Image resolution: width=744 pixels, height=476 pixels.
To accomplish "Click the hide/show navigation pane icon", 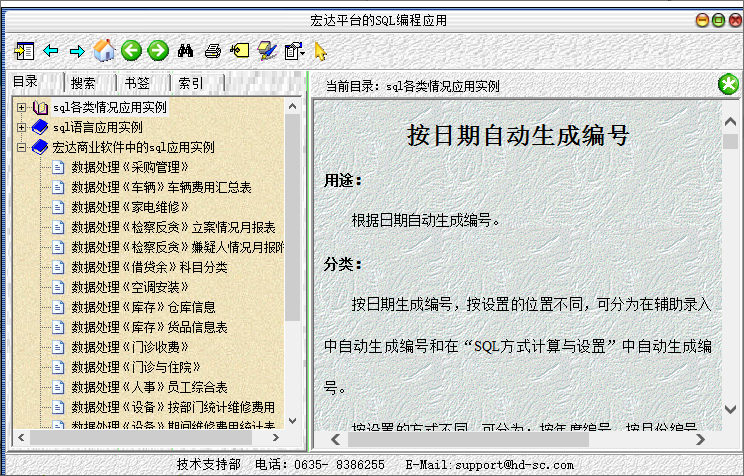I will tap(25, 50).
